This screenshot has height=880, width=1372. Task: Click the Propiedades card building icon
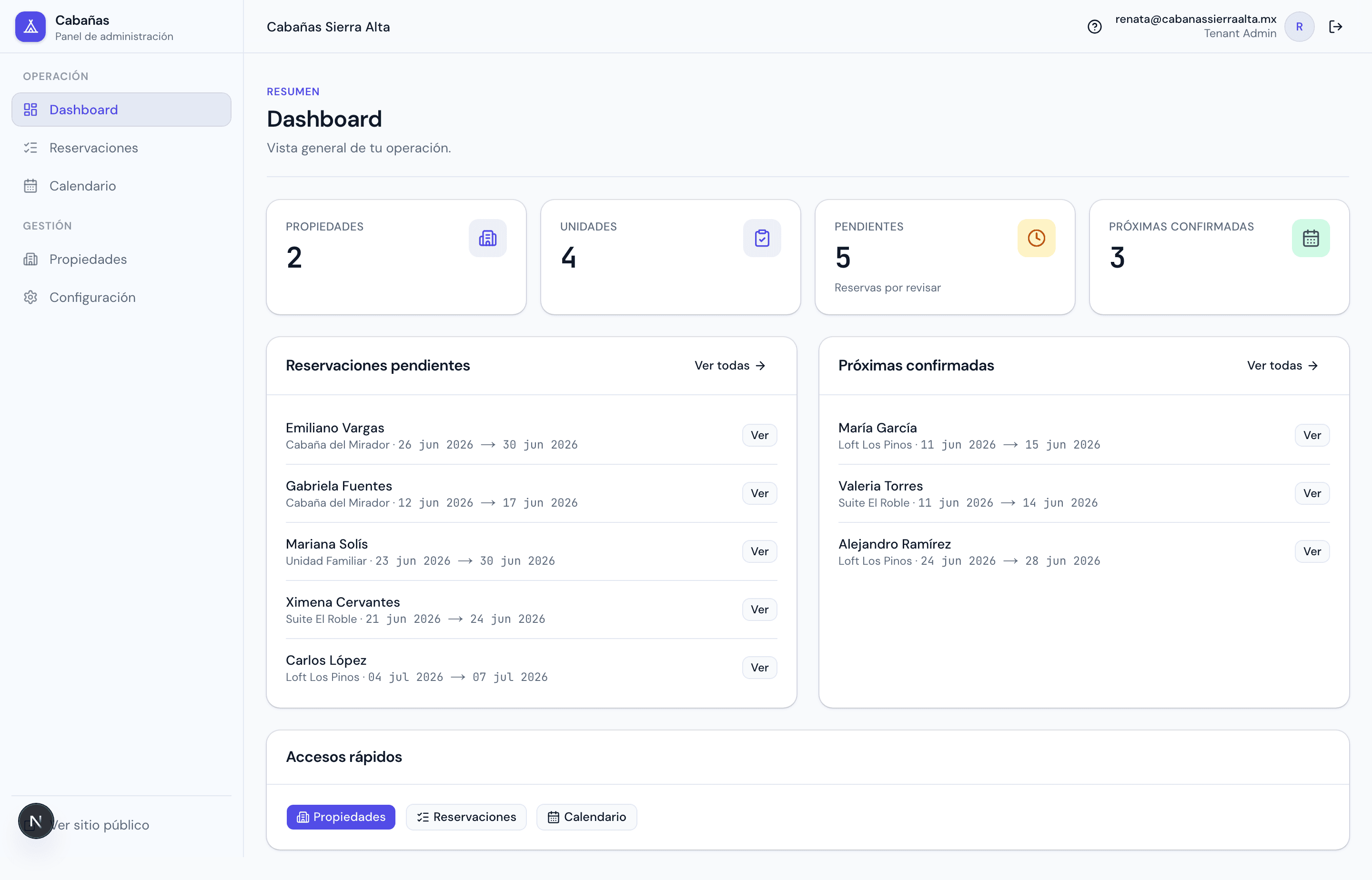click(x=488, y=238)
